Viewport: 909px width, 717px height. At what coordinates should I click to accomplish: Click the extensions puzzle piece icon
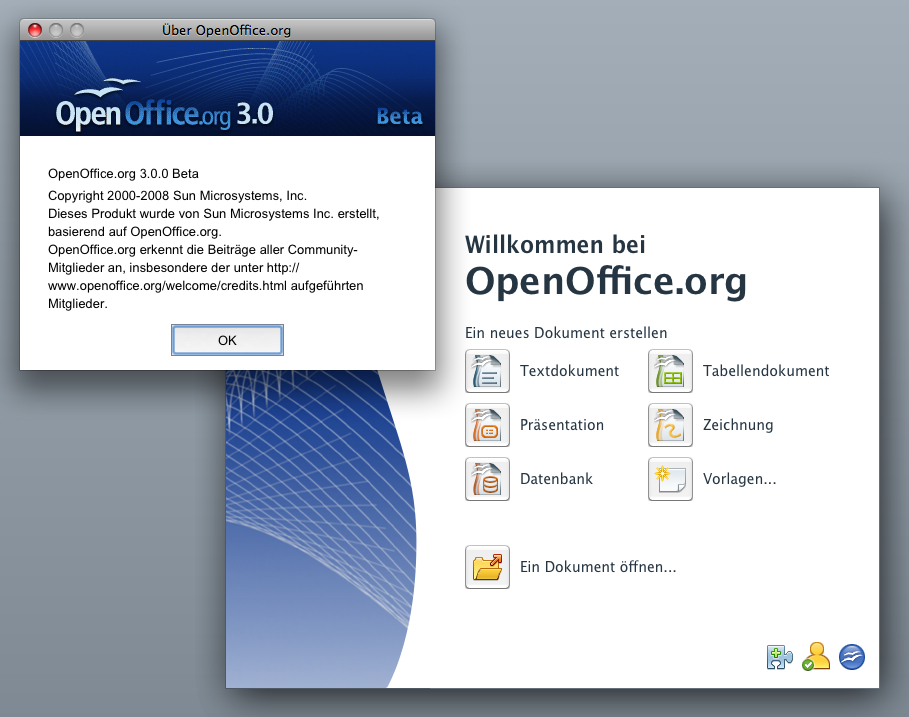pos(779,657)
